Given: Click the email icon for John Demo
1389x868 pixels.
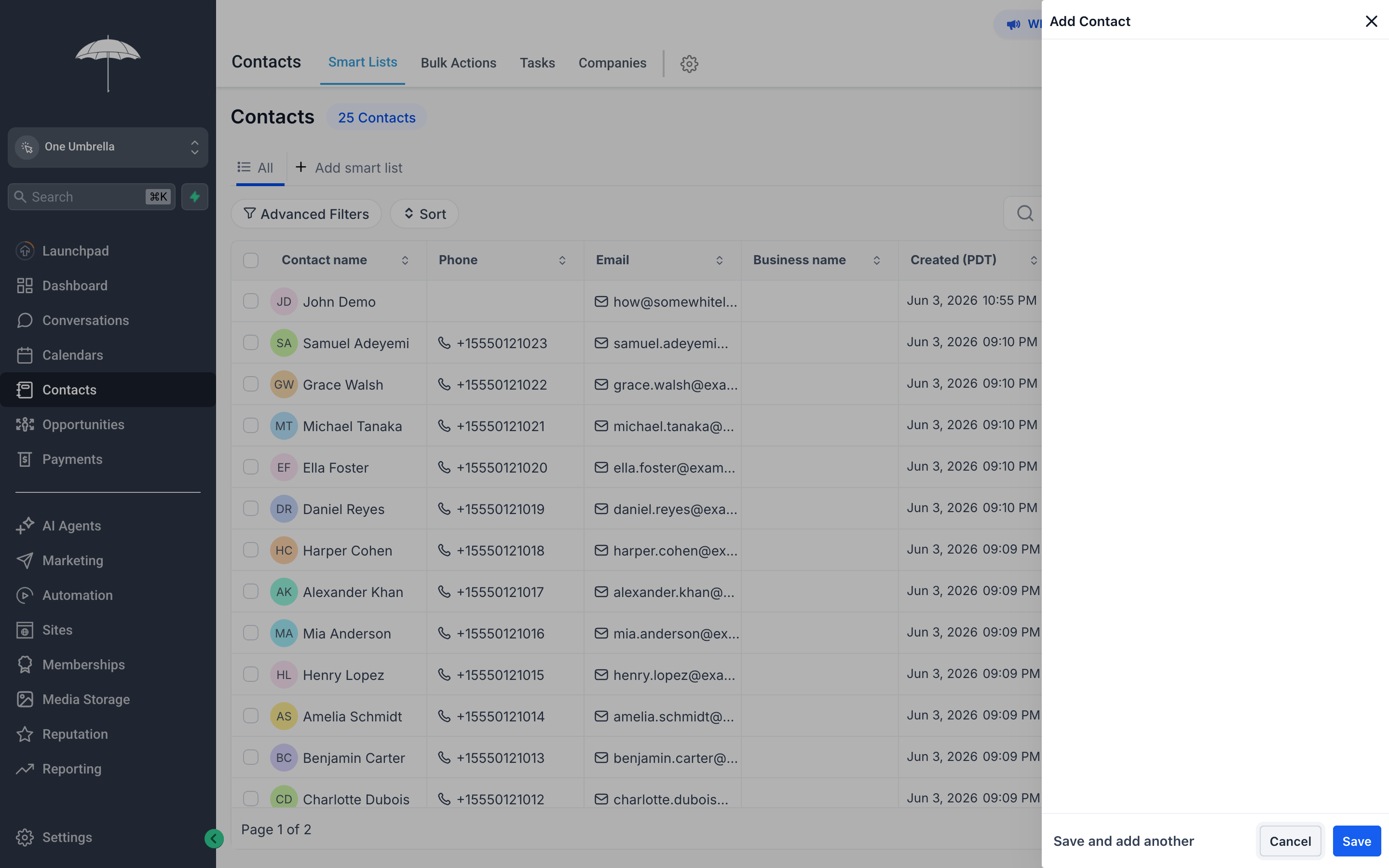Looking at the screenshot, I should 601,301.
